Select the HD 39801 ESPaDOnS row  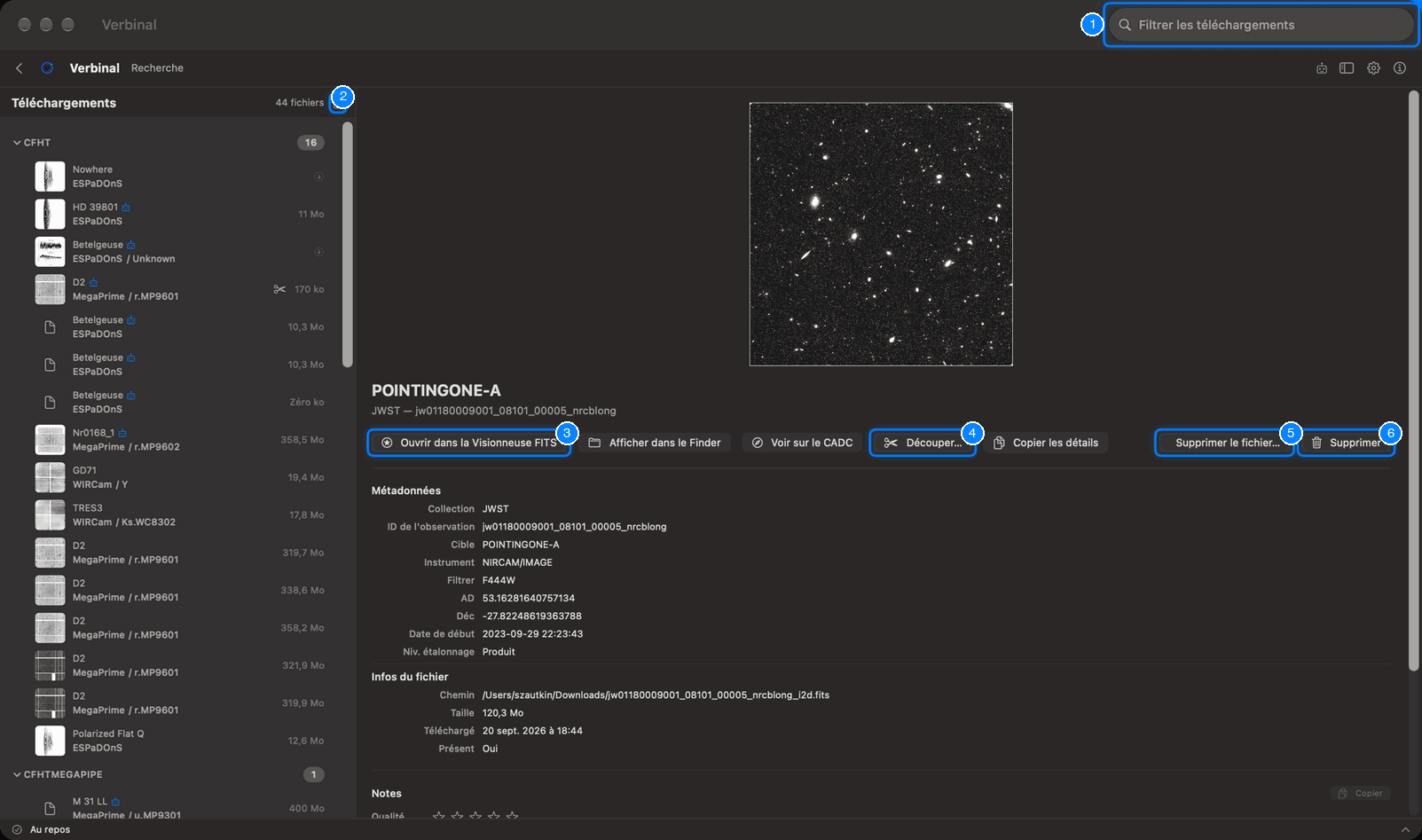point(179,215)
